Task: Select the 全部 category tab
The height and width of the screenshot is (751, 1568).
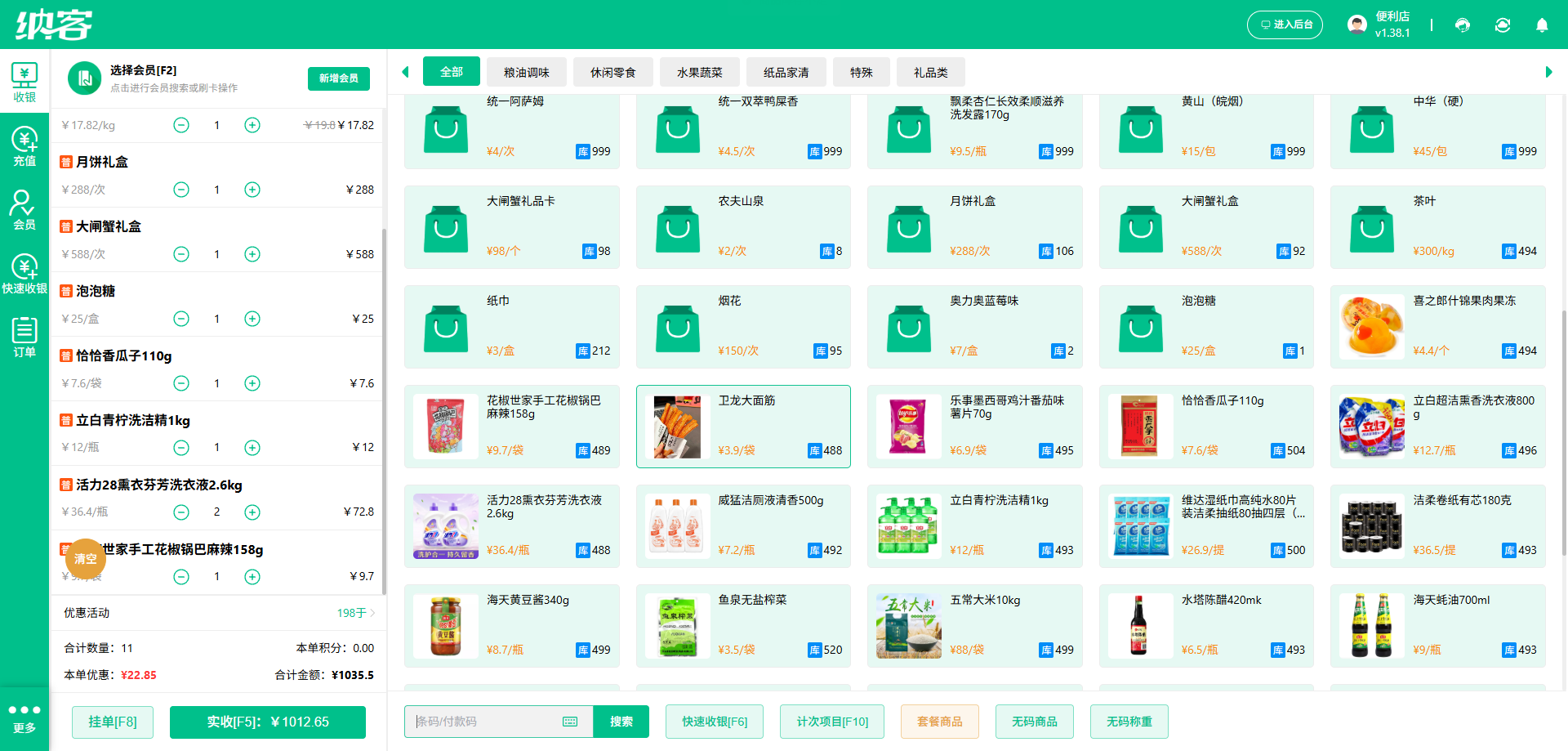Action: coord(452,72)
